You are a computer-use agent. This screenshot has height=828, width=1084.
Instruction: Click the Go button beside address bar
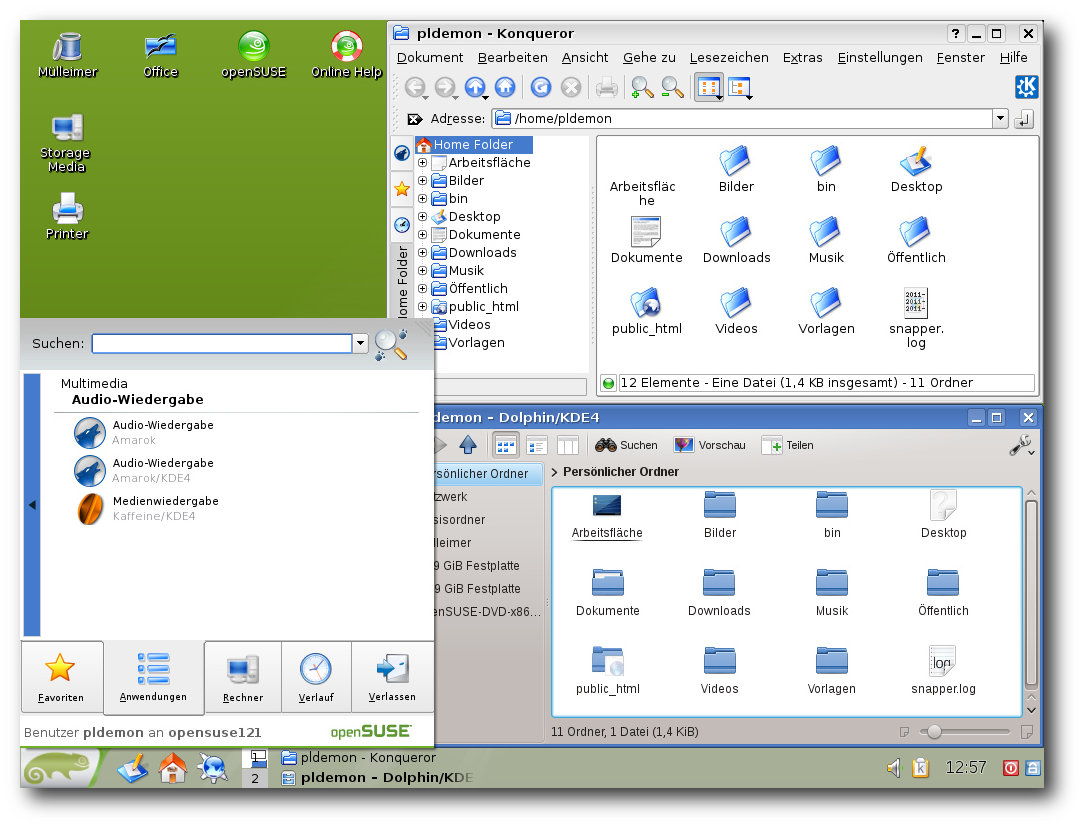[x=1024, y=119]
